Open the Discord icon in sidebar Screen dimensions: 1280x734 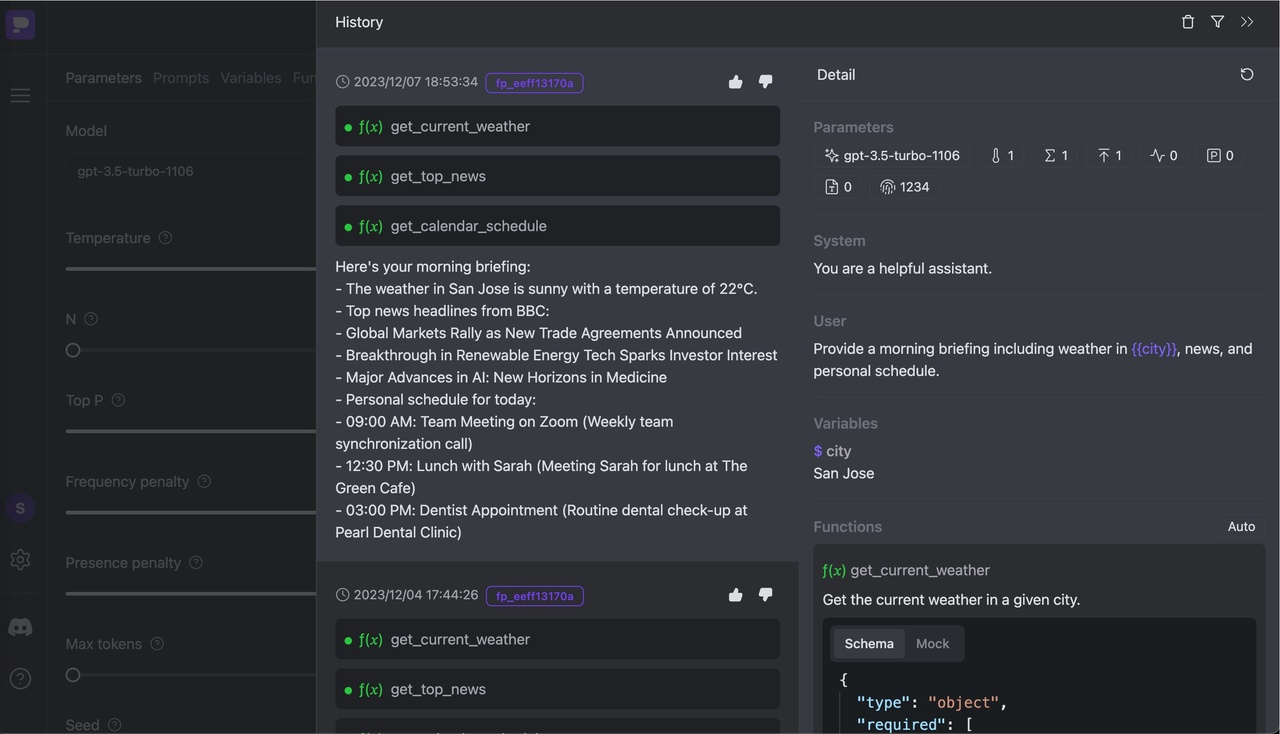pyautogui.click(x=20, y=627)
